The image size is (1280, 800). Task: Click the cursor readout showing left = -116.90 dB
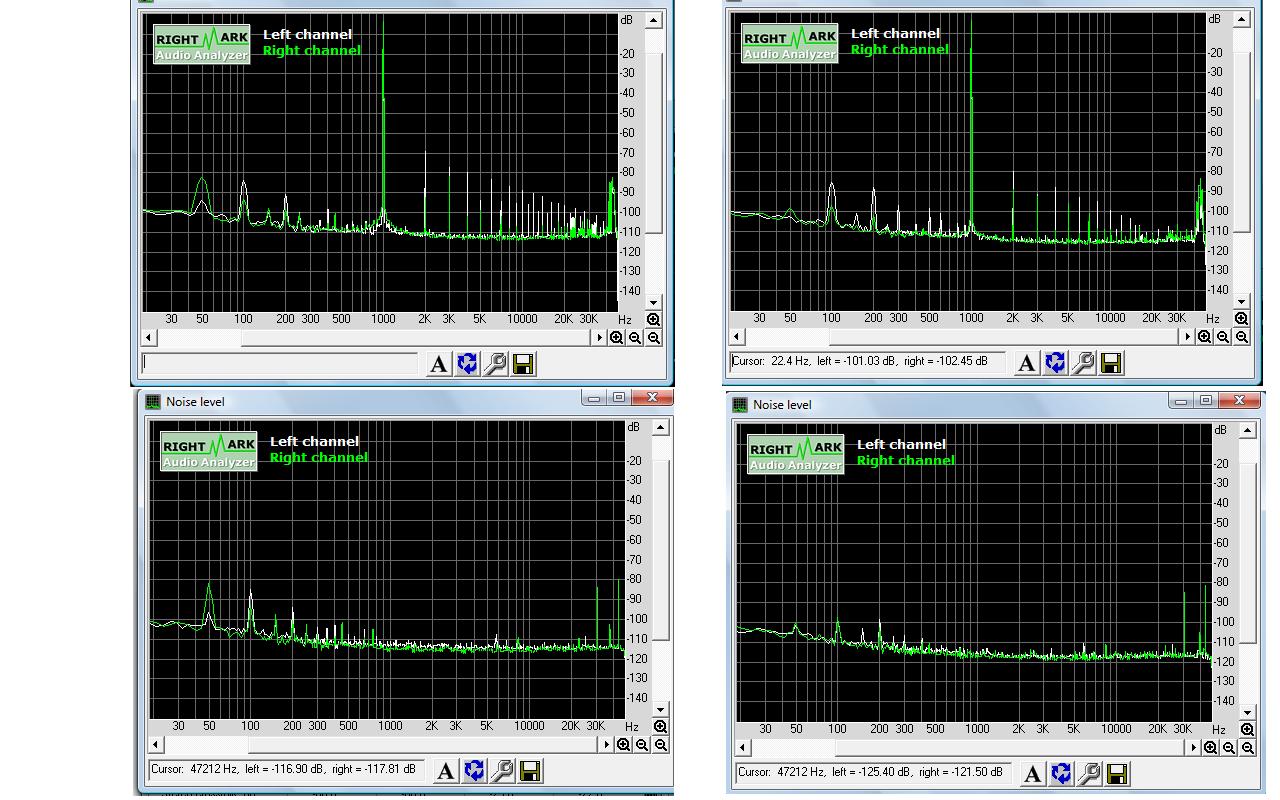click(286, 770)
